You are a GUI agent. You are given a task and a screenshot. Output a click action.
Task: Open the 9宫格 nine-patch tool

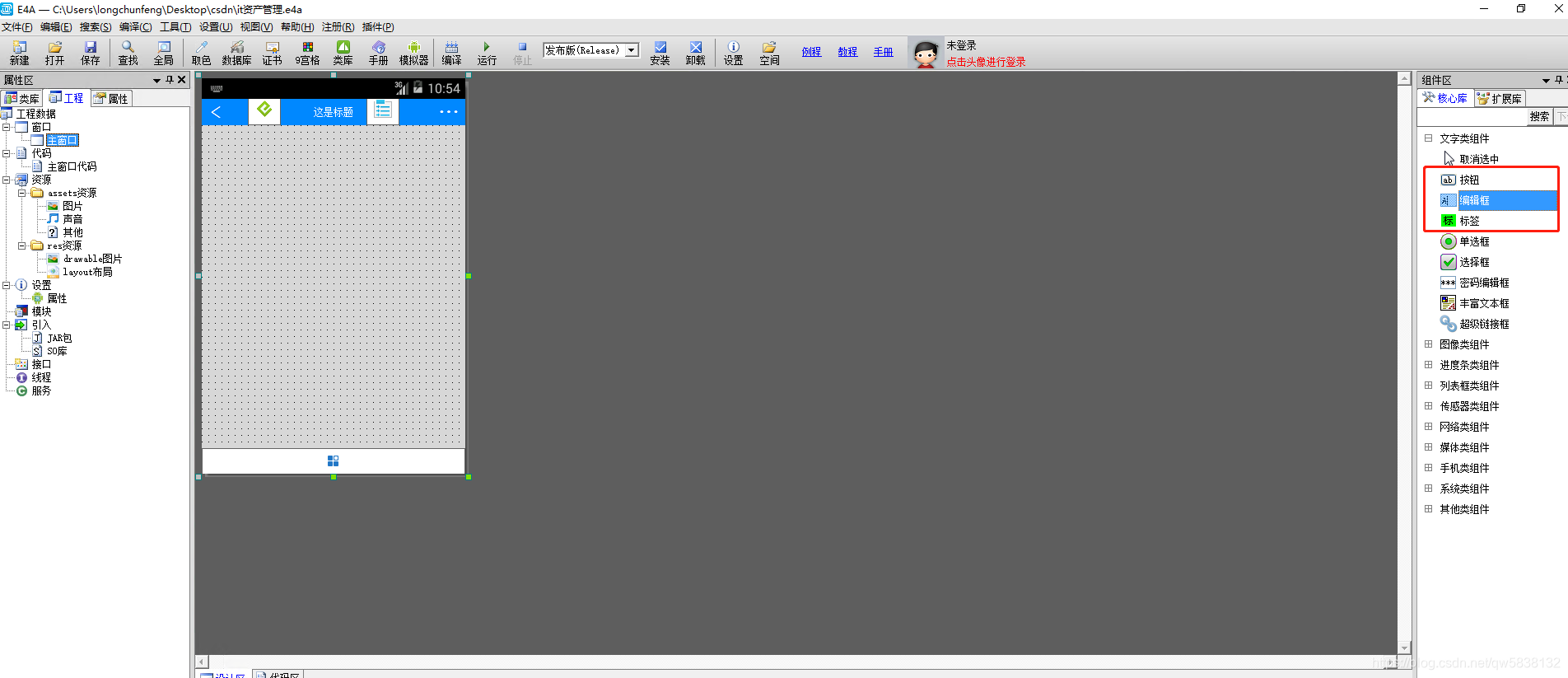(307, 53)
